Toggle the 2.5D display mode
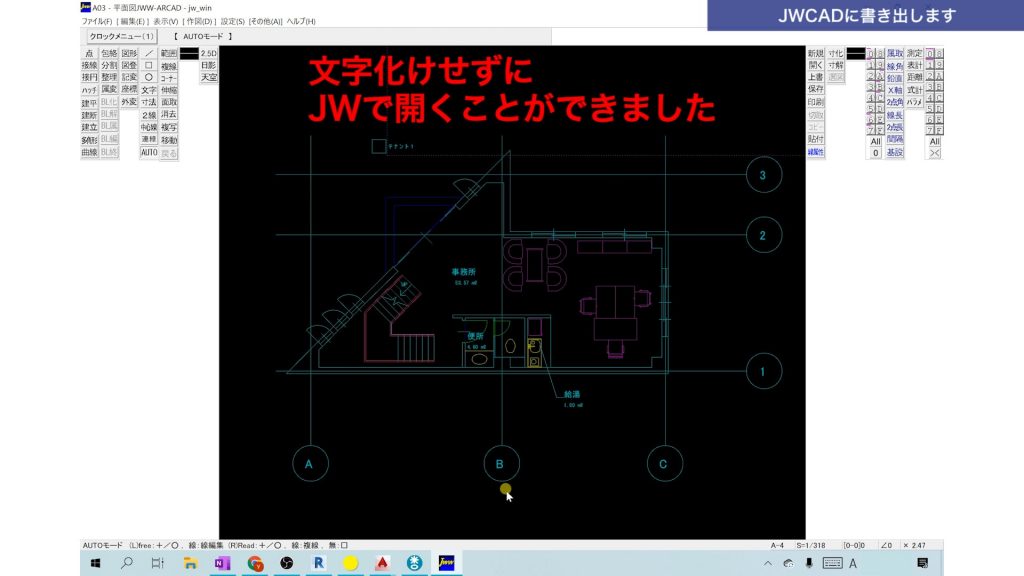Image resolution: width=1024 pixels, height=576 pixels. 208,53
